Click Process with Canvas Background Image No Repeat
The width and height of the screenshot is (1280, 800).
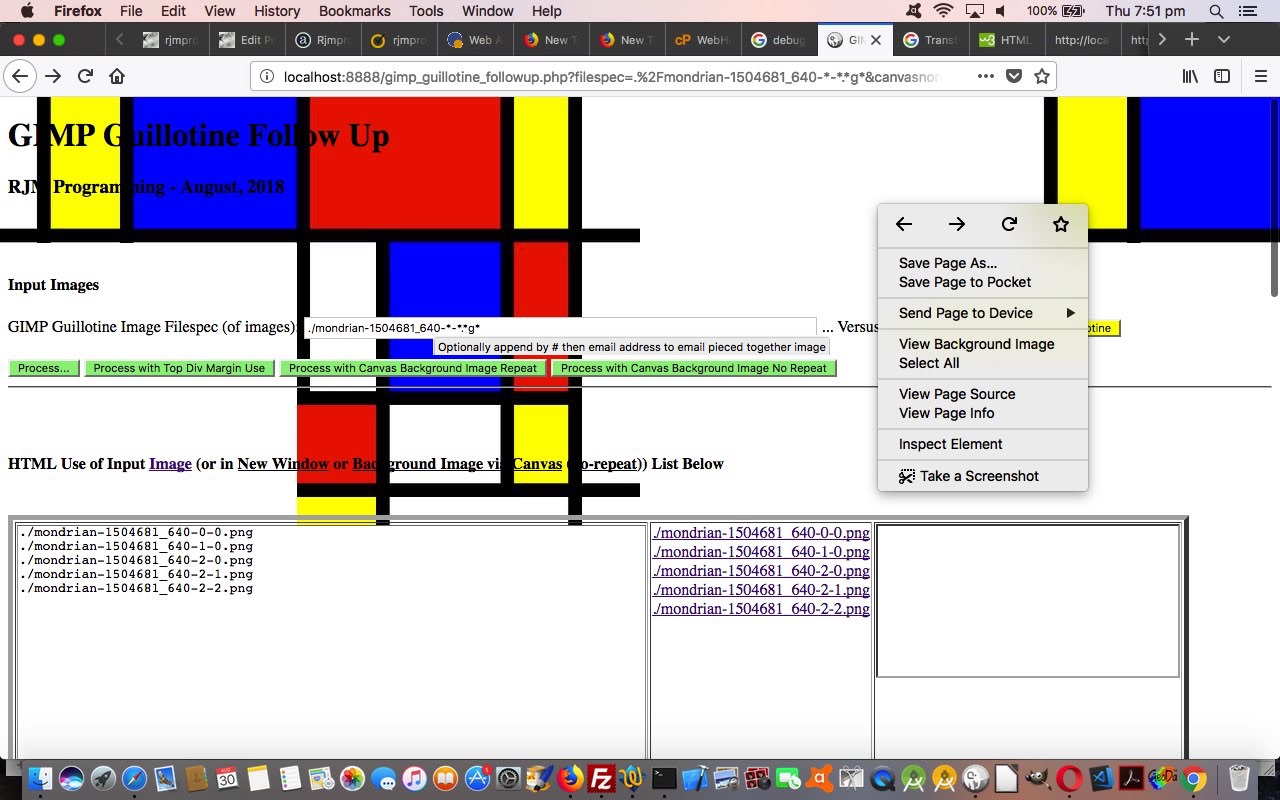click(x=694, y=368)
